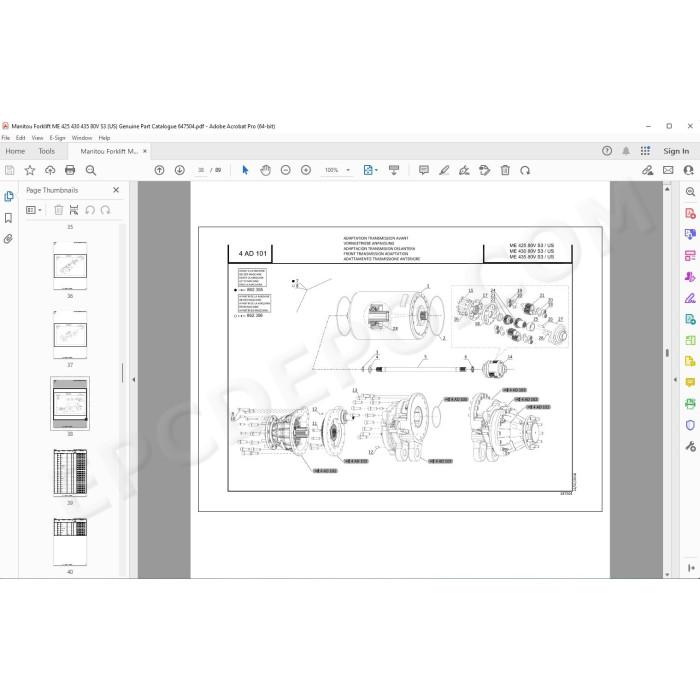Click the share with others icon
The height and width of the screenshot is (700, 700).
pyautogui.click(x=688, y=170)
